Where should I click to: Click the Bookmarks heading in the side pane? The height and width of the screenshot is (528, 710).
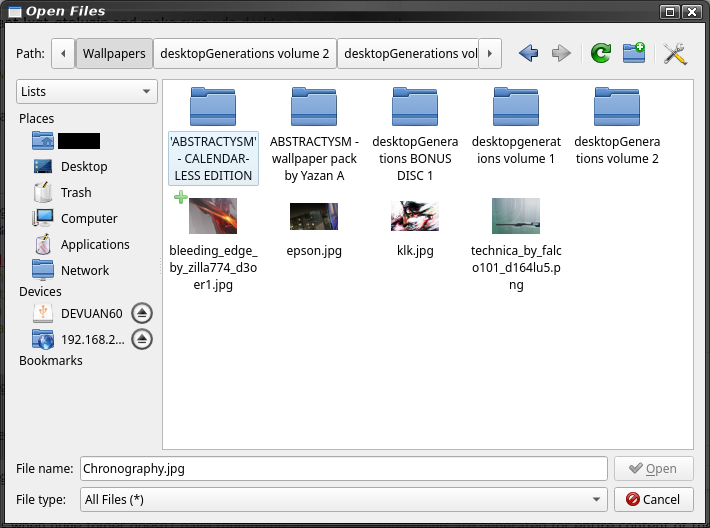[x=51, y=360]
